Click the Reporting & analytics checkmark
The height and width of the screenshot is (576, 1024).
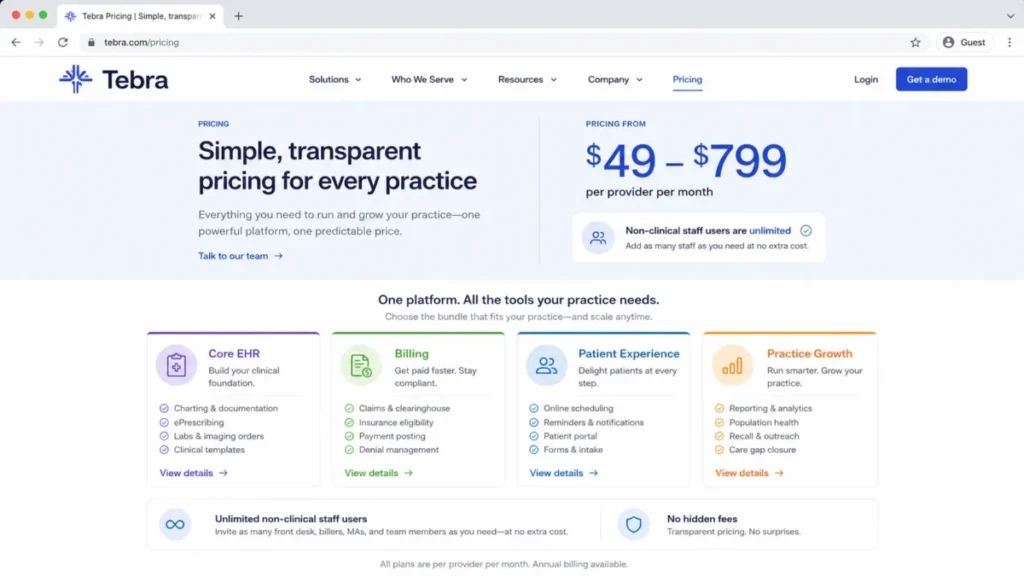tap(719, 408)
